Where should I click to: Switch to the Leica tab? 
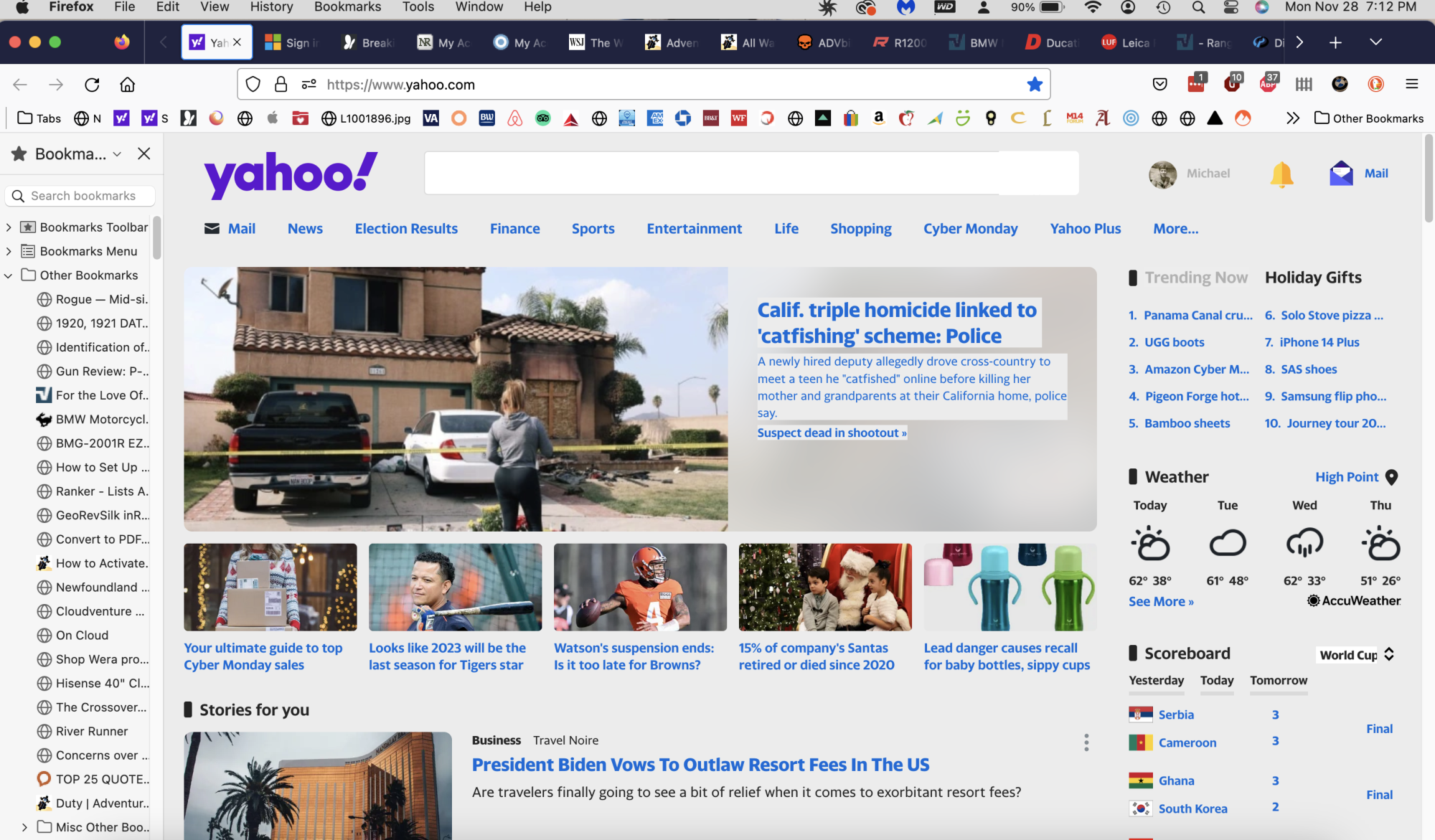pos(1125,42)
